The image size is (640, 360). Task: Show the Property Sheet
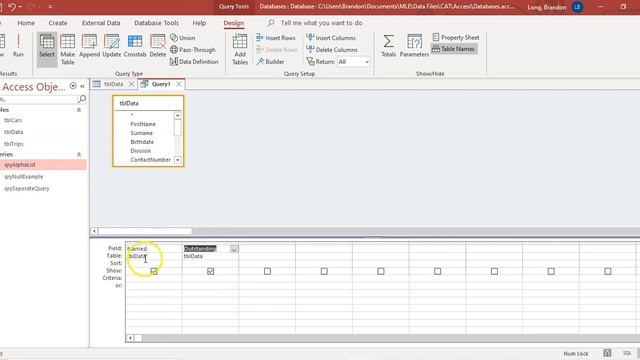pyautogui.click(x=456, y=38)
